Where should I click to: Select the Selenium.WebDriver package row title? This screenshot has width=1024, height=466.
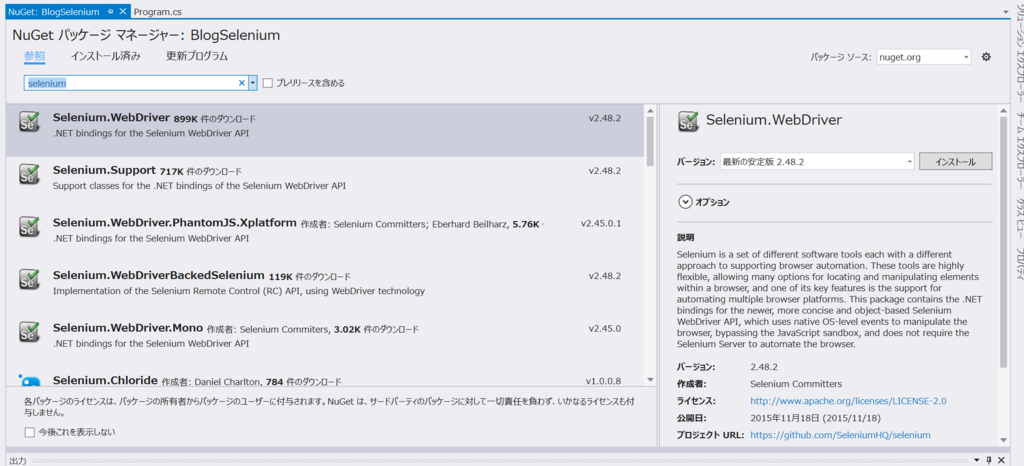tap(111, 118)
